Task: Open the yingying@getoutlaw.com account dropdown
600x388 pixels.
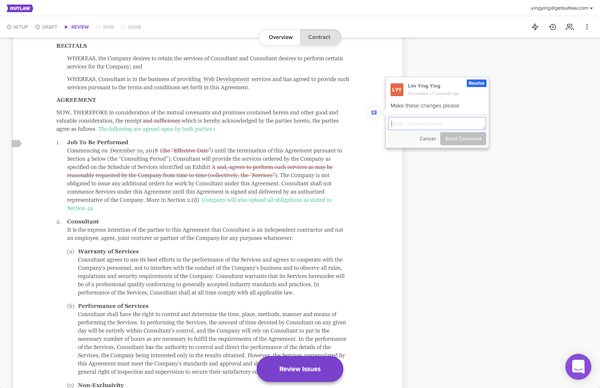Action: 561,8
